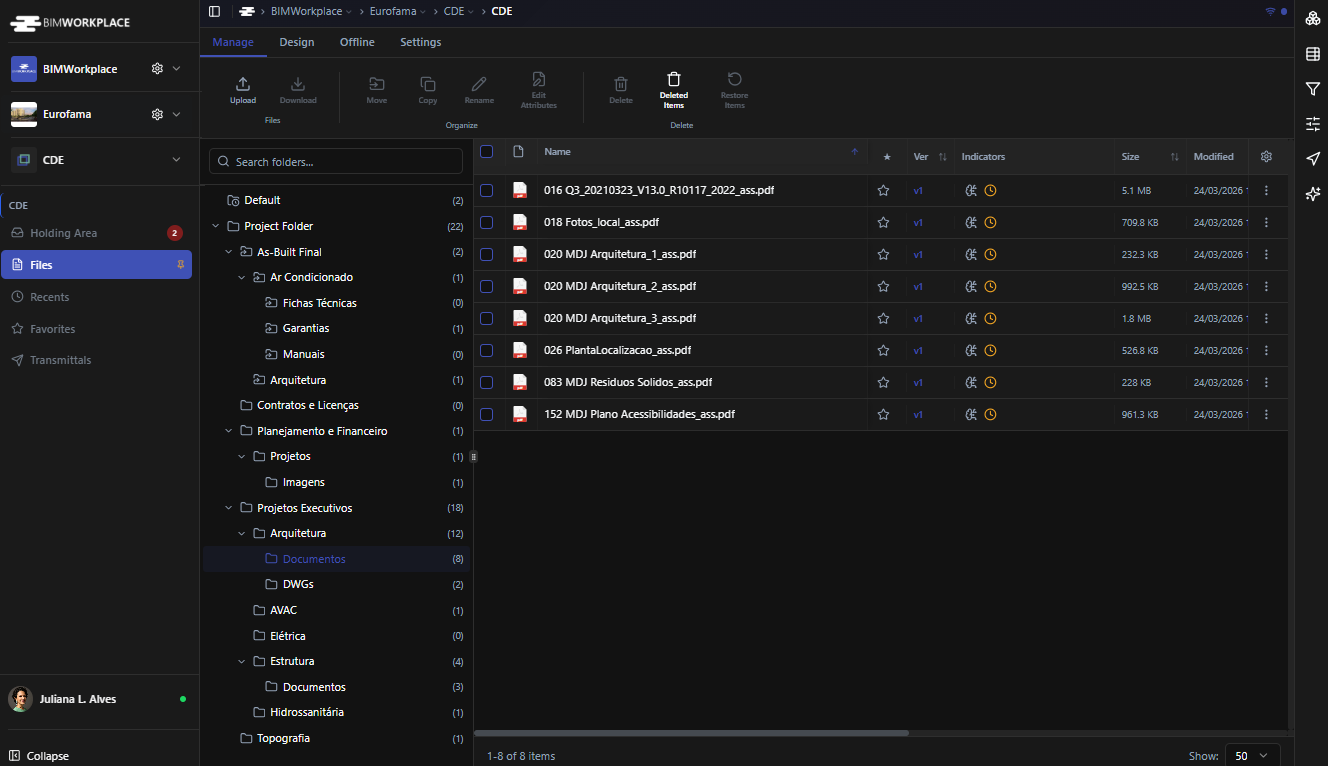Click the Download toolbar icon
The width and height of the screenshot is (1328, 766).
click(x=298, y=84)
